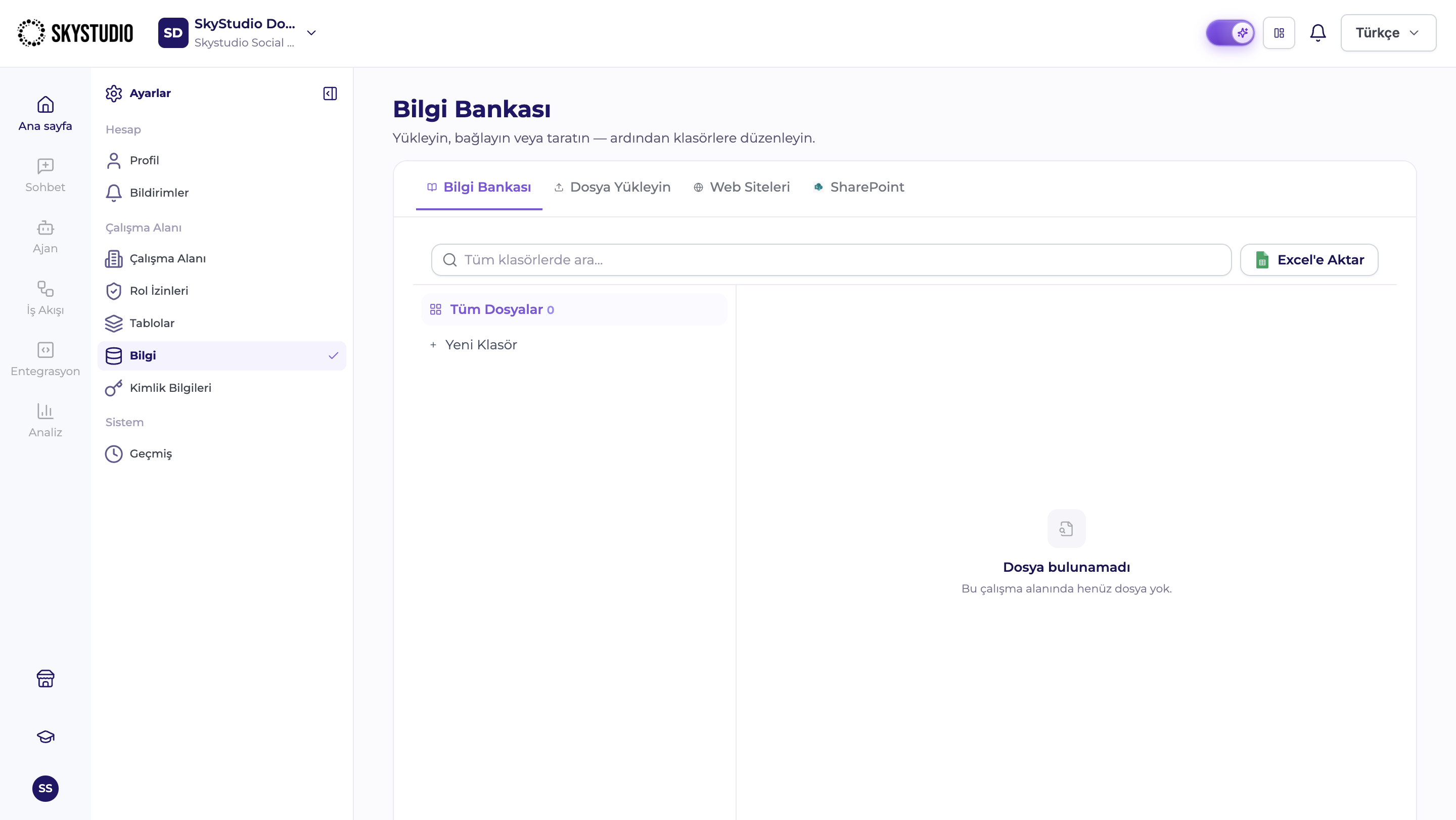This screenshot has width=1456, height=820.
Task: Open Kimlik Bilgileri settings
Action: [x=221, y=388]
